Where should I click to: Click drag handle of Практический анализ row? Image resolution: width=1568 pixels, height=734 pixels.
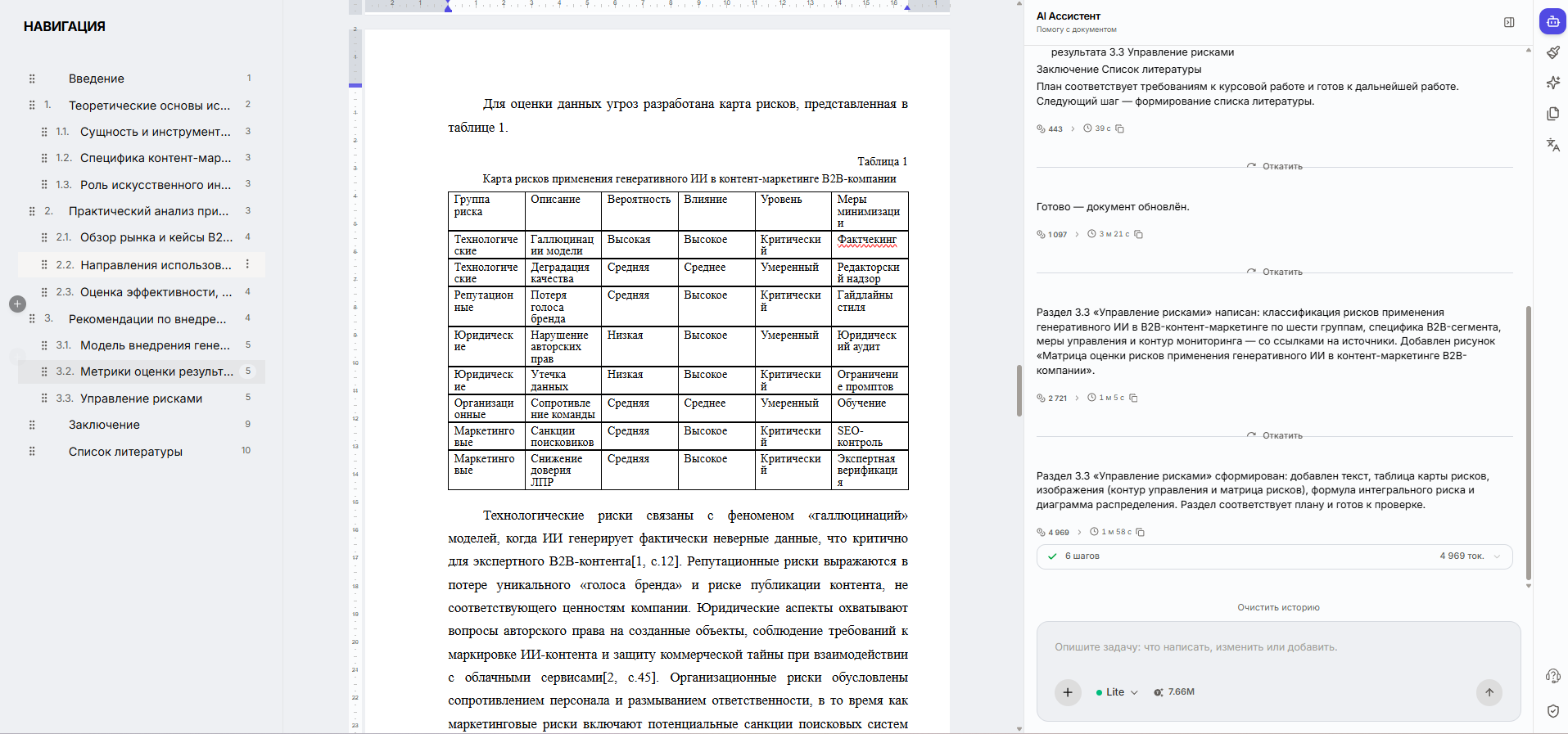point(32,211)
